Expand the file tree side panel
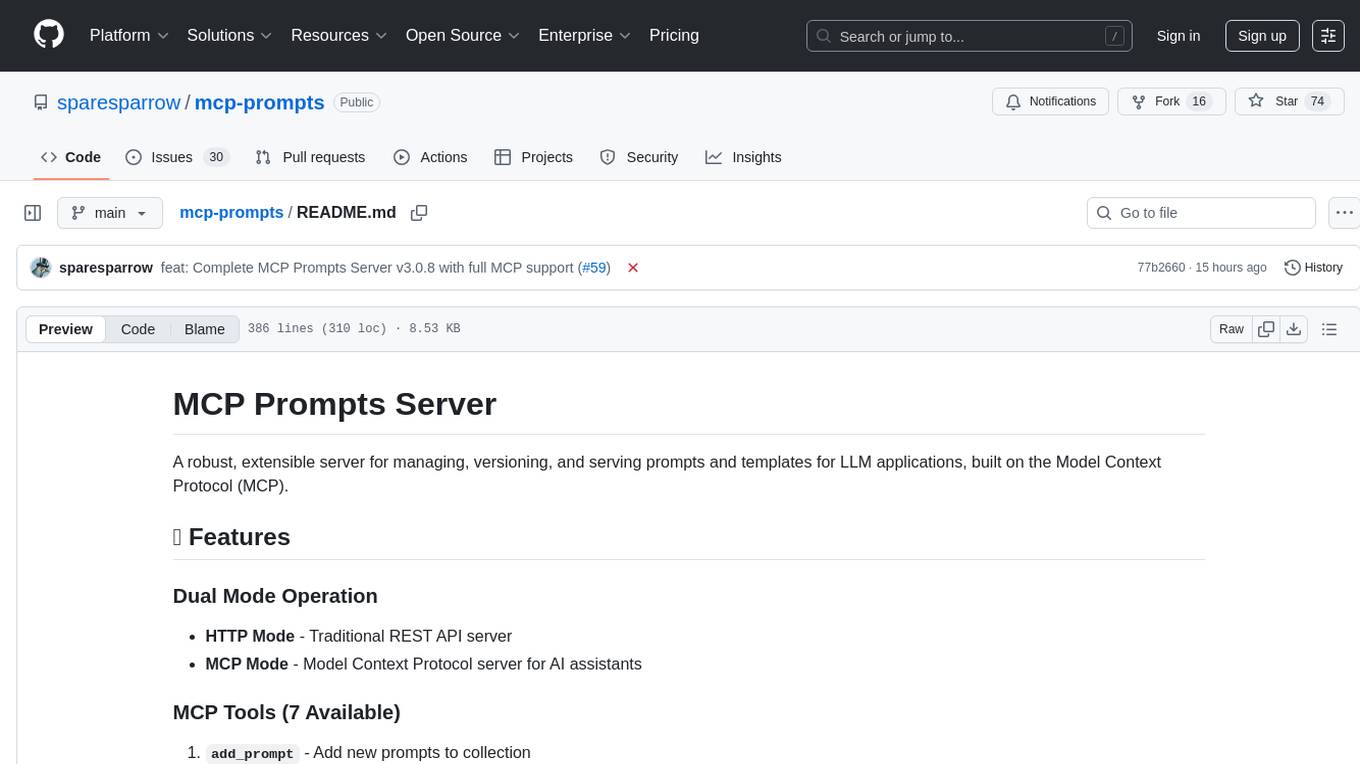The image size is (1360, 764). (33, 213)
